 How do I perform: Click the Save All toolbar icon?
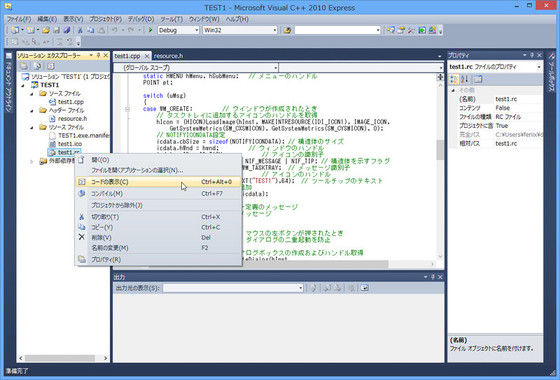point(67,30)
